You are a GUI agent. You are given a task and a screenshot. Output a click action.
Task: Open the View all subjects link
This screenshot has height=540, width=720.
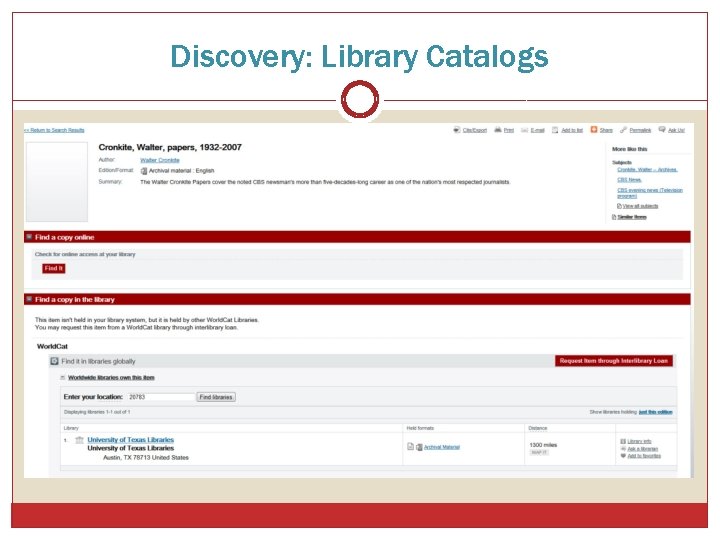pos(641,206)
